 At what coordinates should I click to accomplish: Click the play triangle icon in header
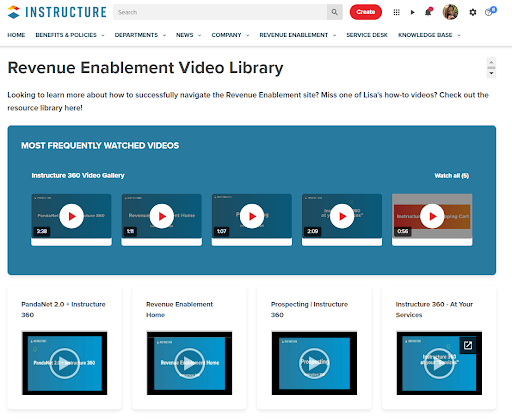[412, 12]
